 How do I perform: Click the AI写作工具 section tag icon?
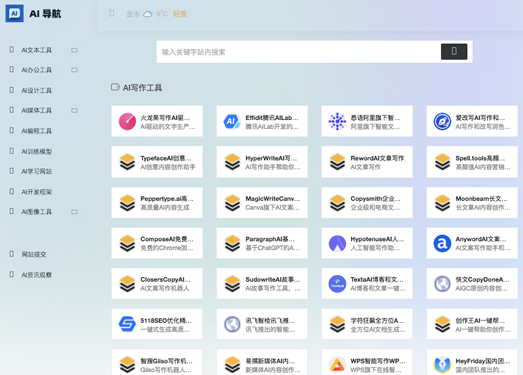115,87
